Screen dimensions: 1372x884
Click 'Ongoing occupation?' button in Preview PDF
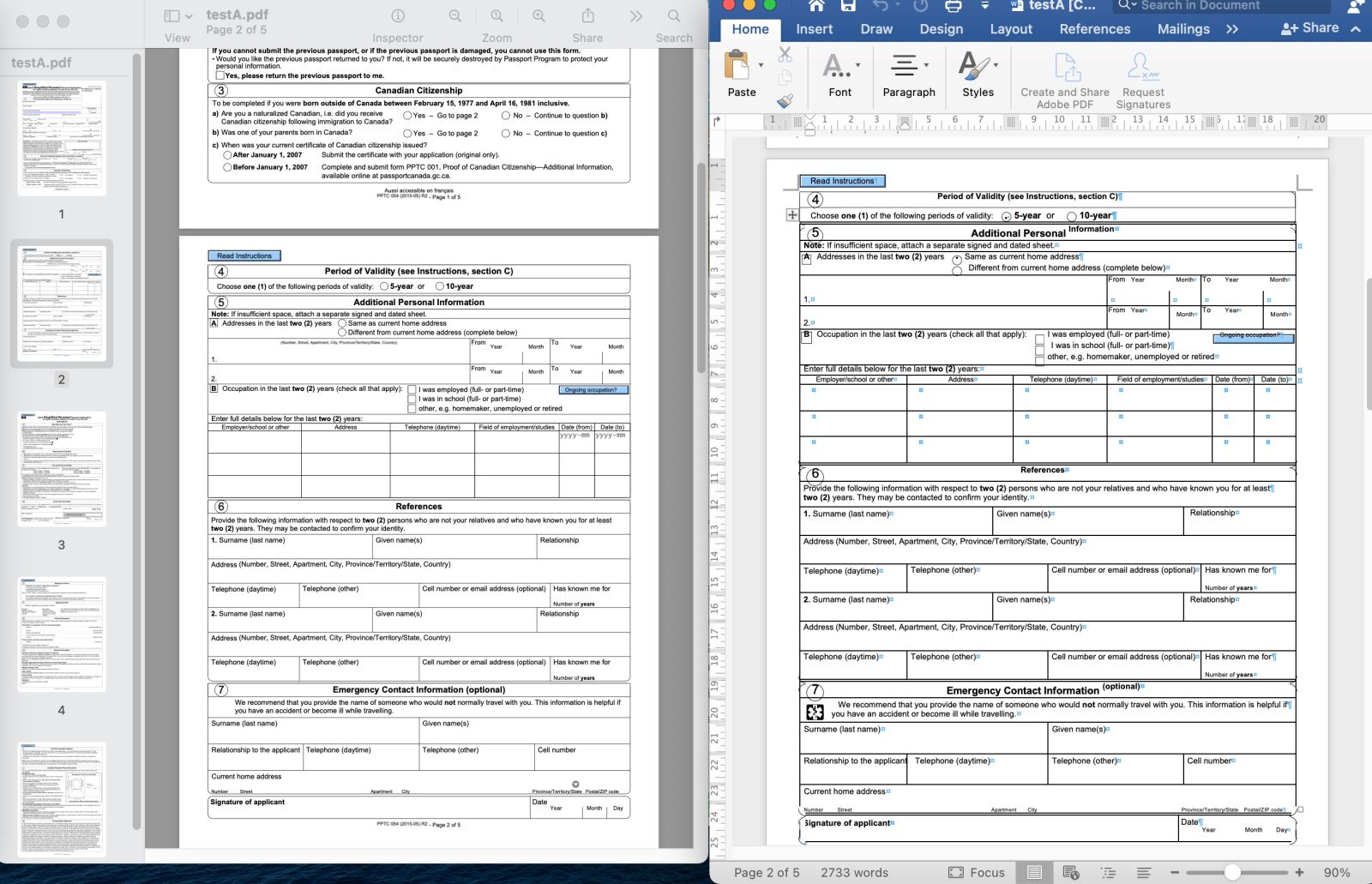593,389
